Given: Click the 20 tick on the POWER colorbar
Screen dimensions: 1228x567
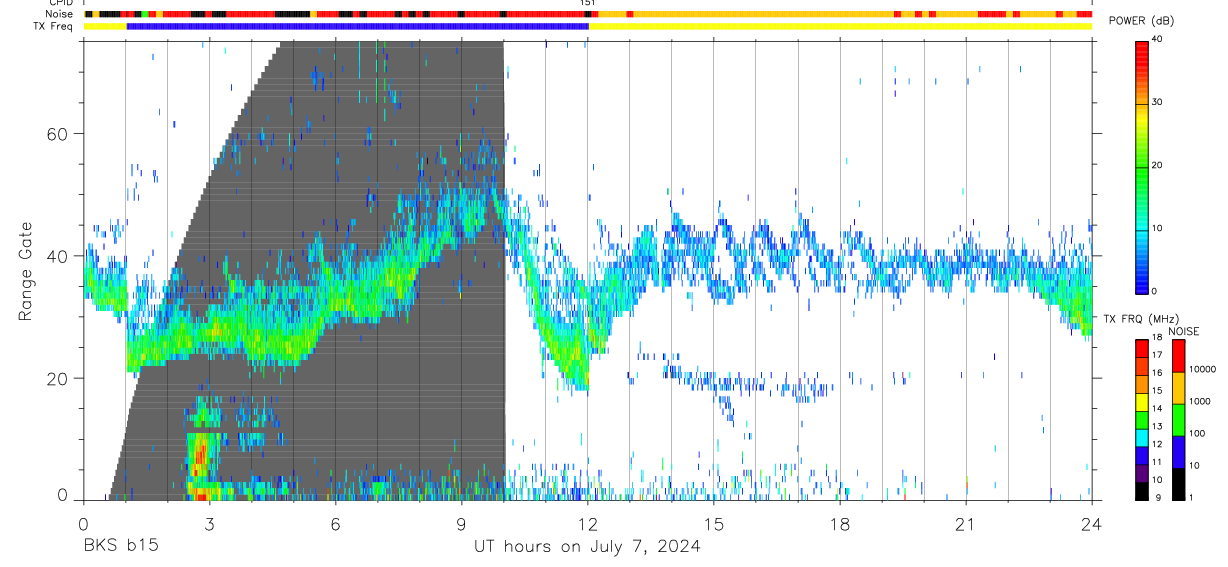Looking at the screenshot, I should click(1156, 166).
